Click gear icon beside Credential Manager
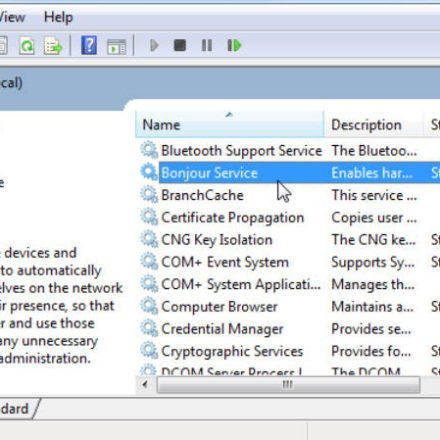440x440 pixels. [x=149, y=329]
